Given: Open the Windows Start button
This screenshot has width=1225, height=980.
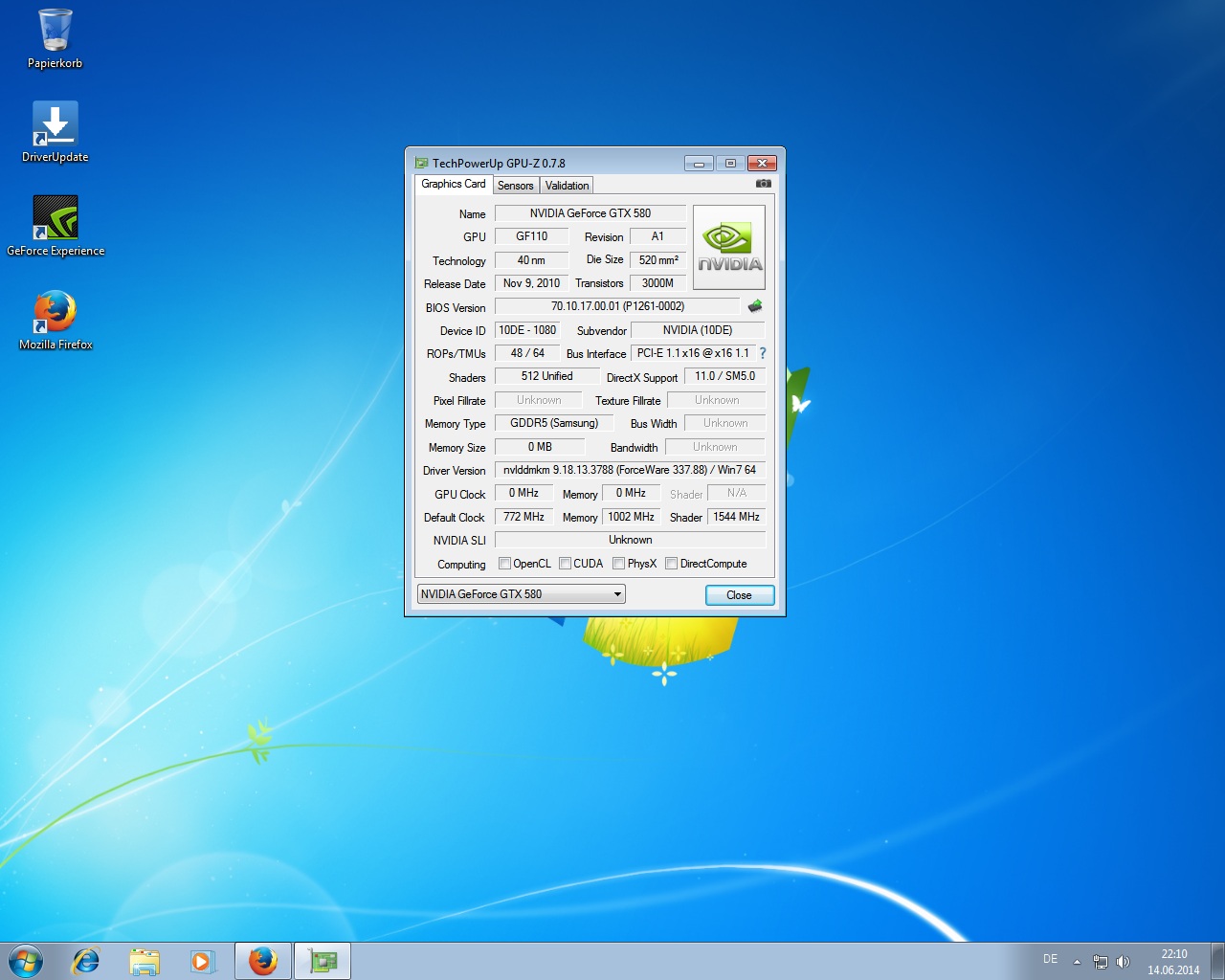Looking at the screenshot, I should tap(26, 961).
